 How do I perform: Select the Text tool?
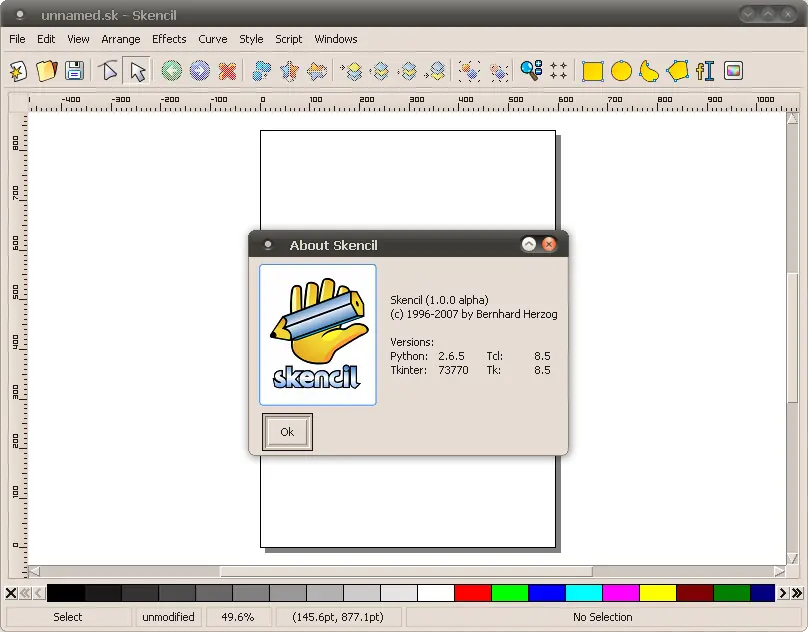[x=706, y=71]
